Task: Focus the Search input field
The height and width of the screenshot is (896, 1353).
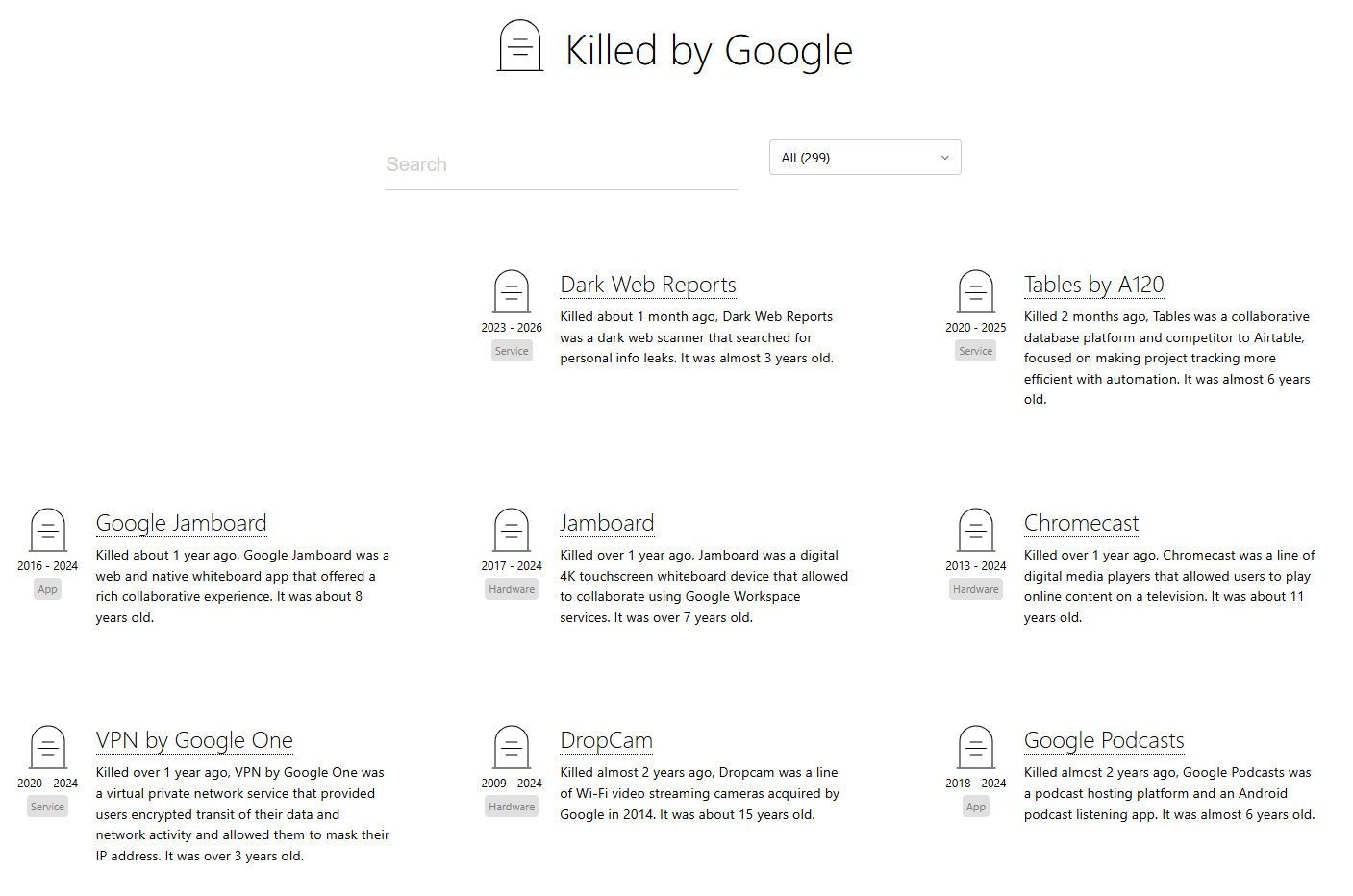Action: tap(562, 164)
